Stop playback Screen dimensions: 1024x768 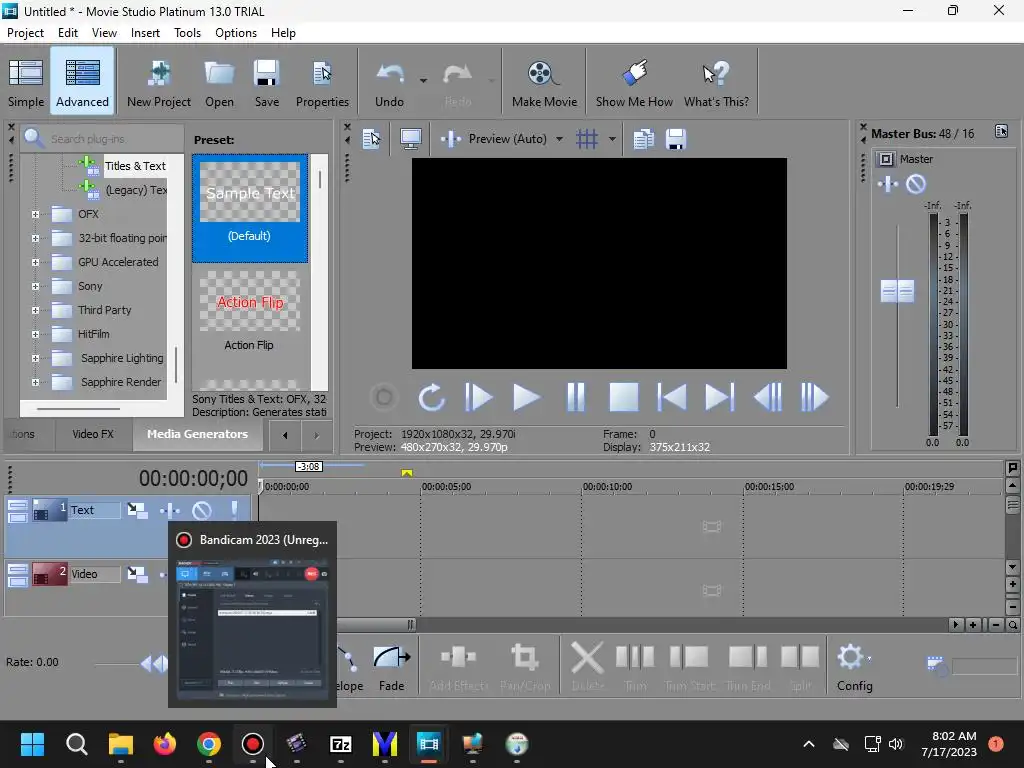624,397
